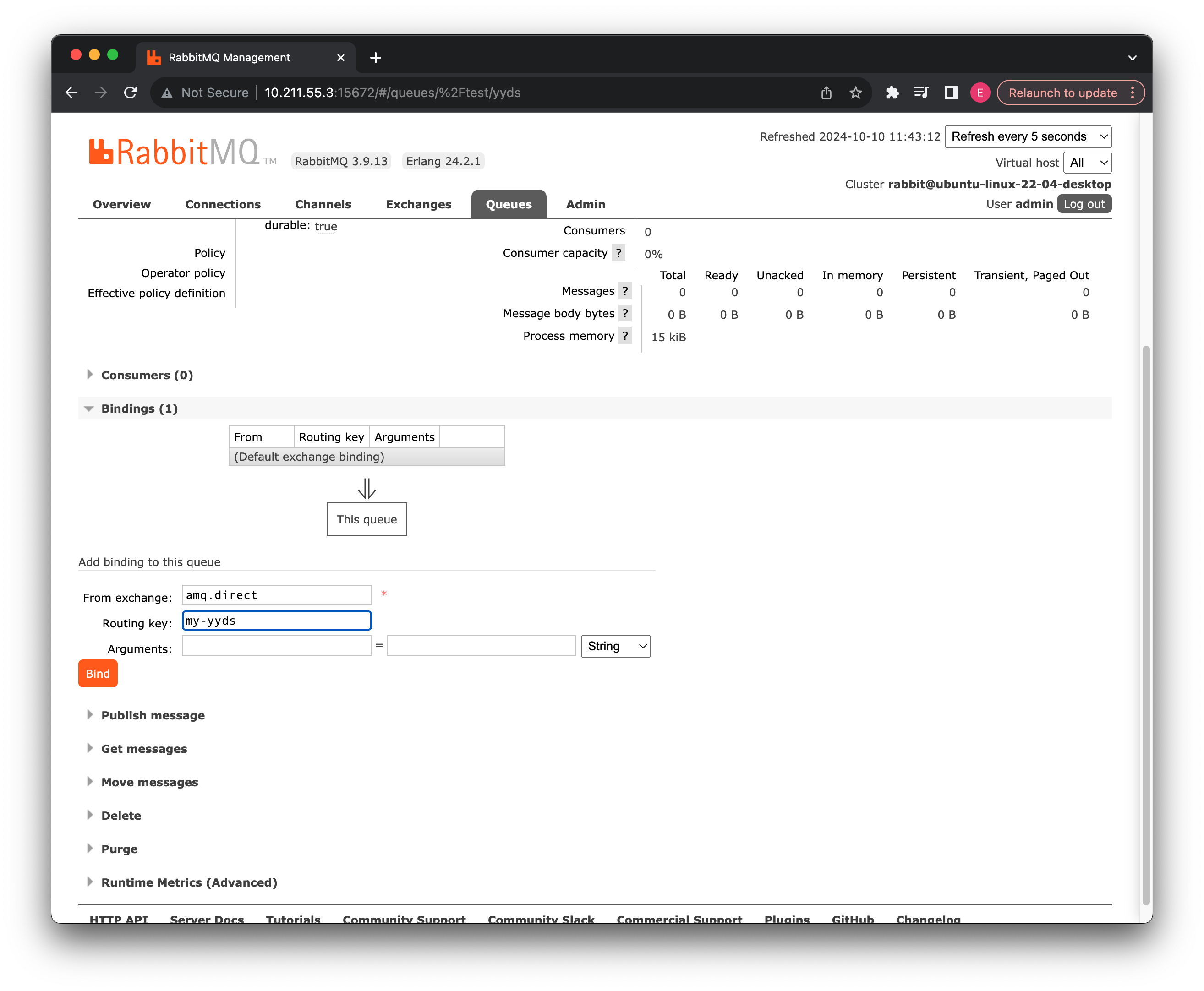Open the media control playlist icon

[921, 93]
